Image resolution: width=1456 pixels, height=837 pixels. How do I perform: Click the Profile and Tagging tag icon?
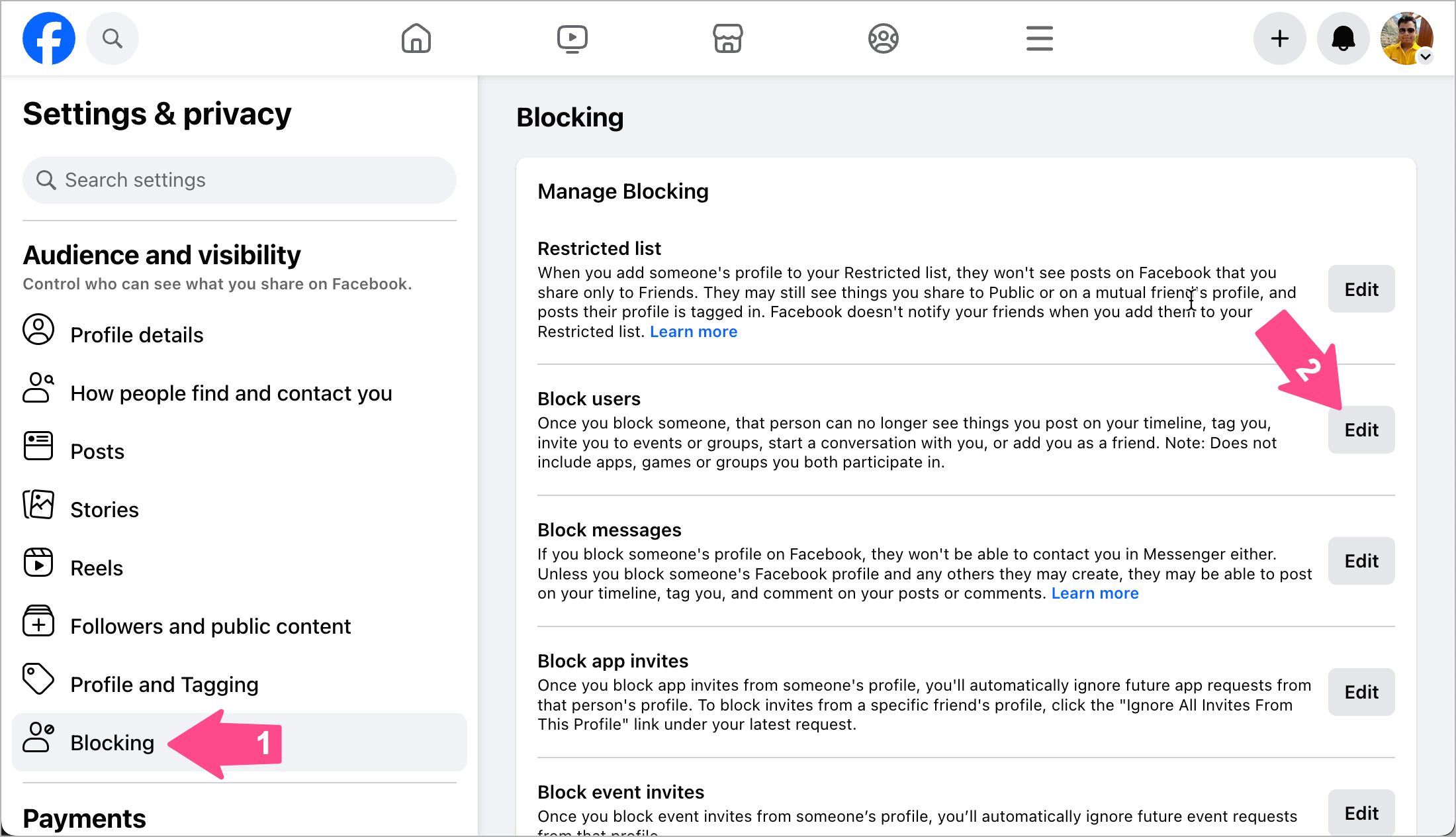[x=38, y=679]
